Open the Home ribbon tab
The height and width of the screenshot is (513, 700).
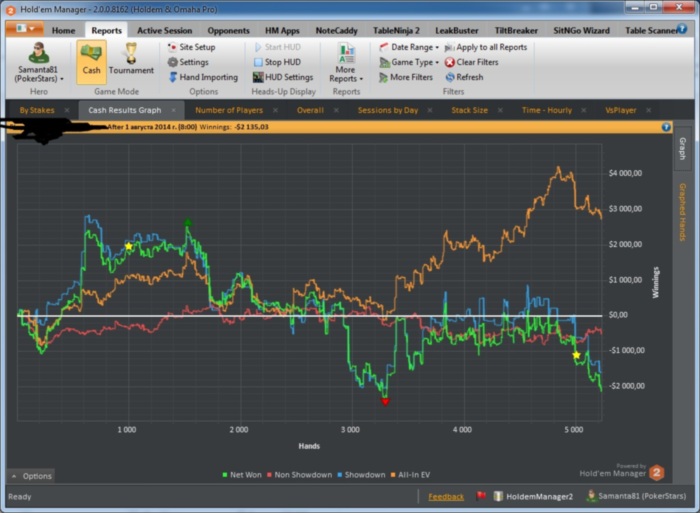[63, 30]
